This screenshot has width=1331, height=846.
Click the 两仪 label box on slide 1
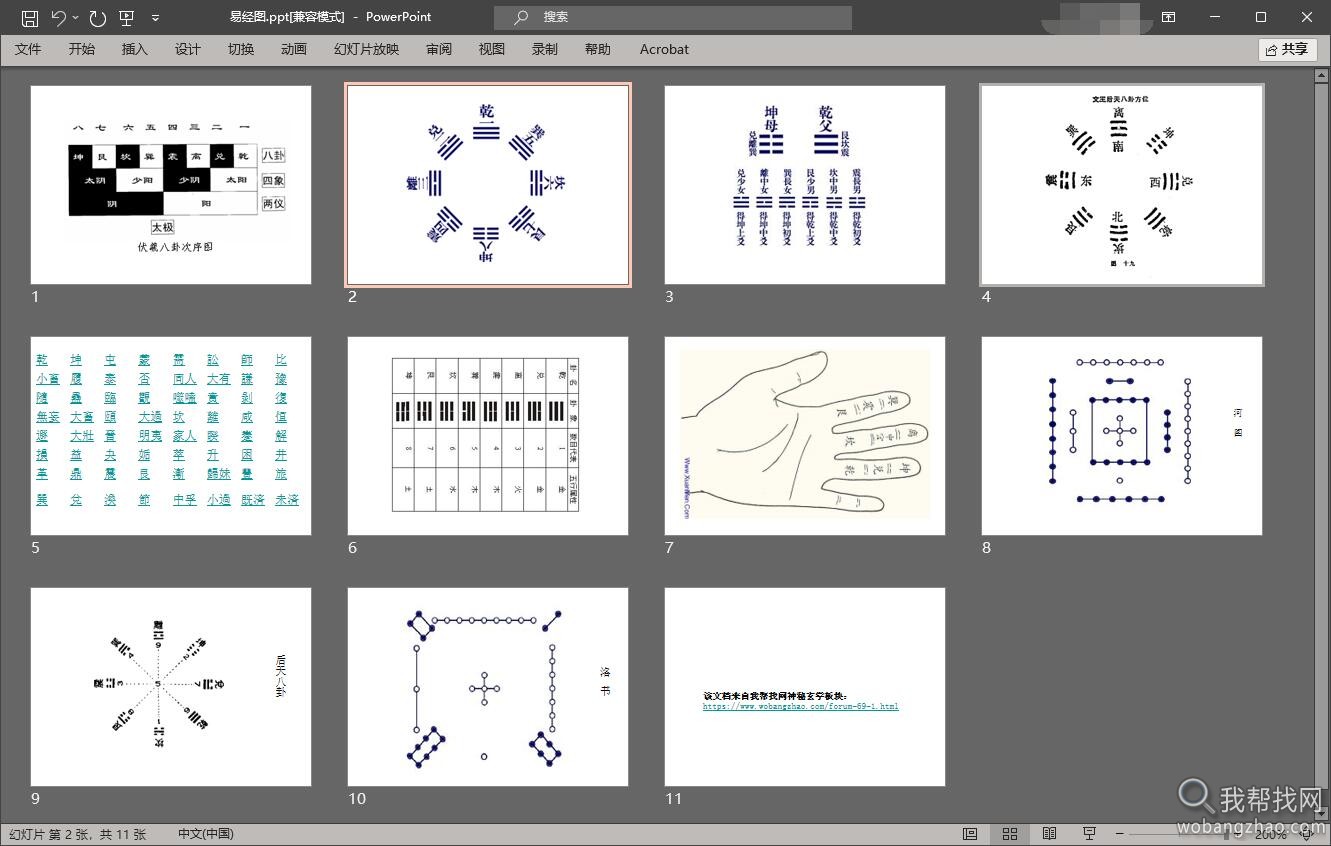(x=273, y=204)
